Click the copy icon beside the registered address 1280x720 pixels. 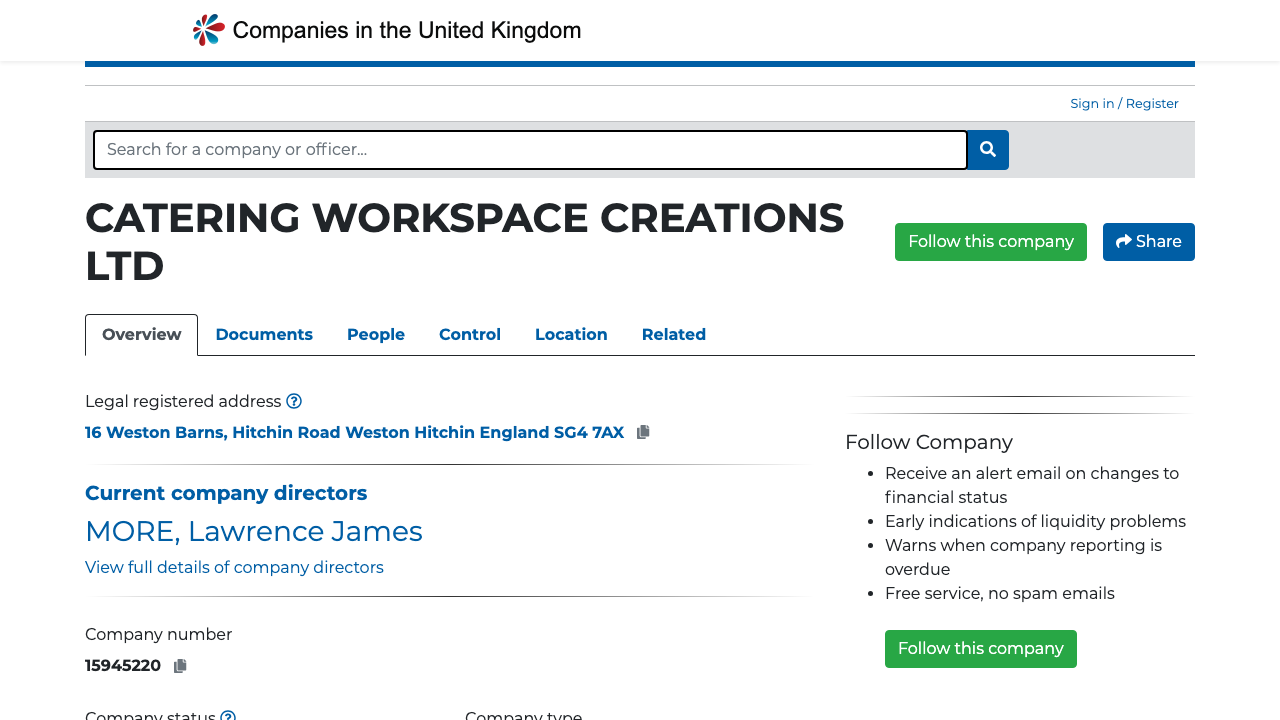click(642, 431)
